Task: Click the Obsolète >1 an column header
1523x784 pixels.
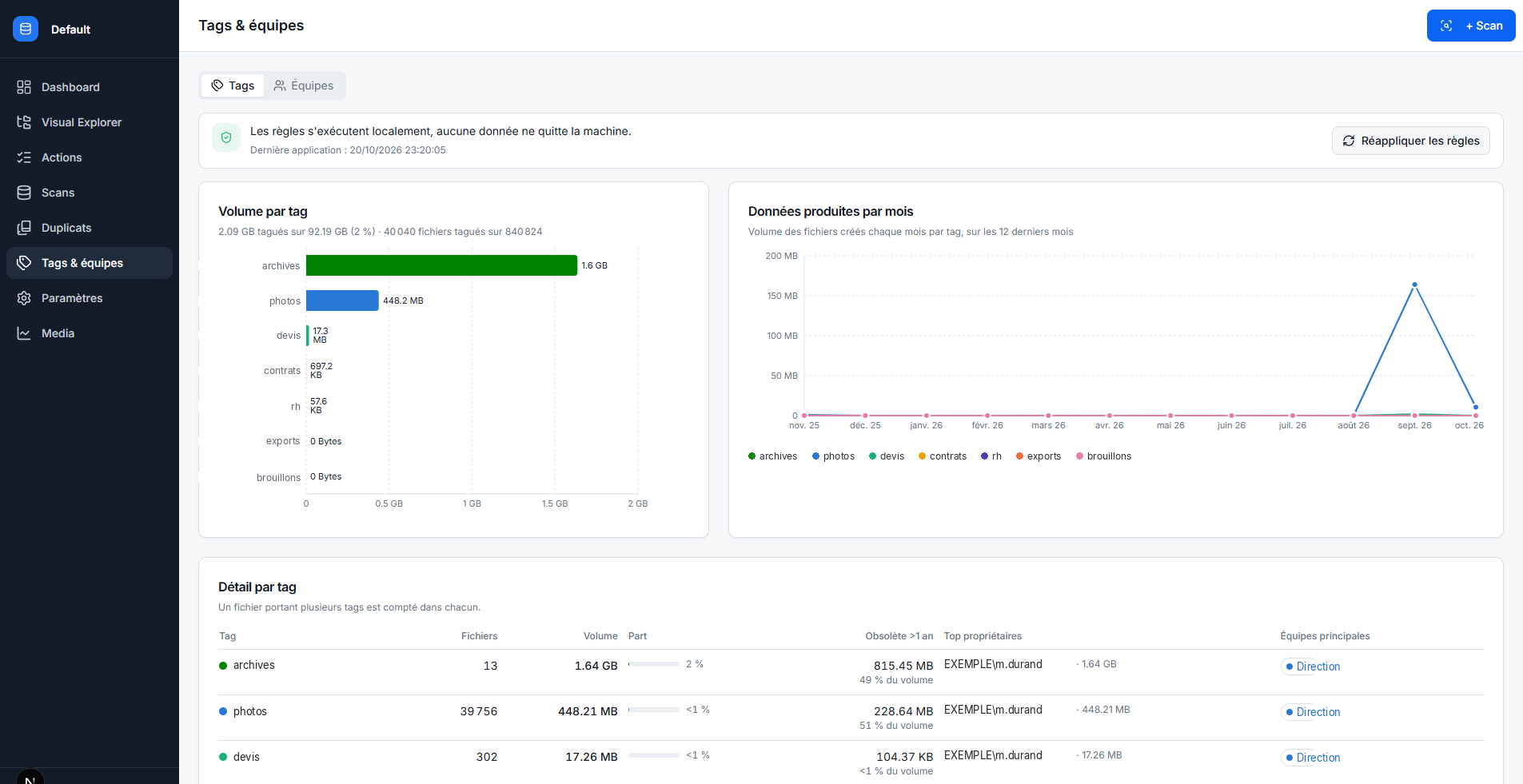Action: point(899,636)
